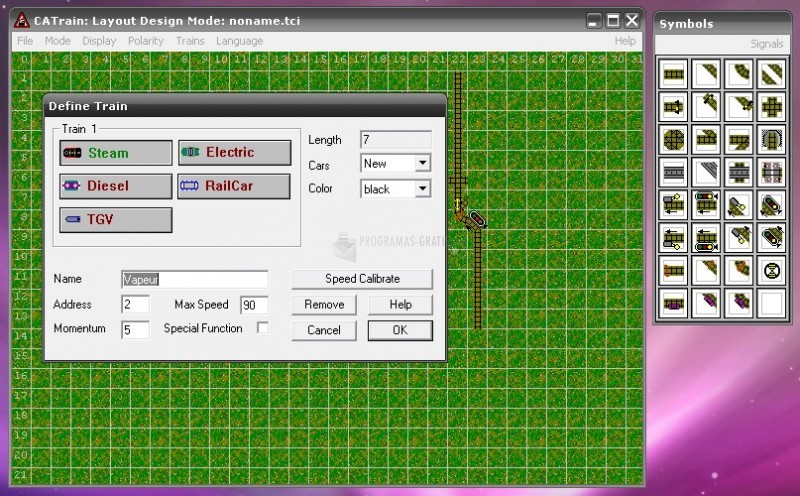
Task: Open the File menu
Action: coord(25,41)
